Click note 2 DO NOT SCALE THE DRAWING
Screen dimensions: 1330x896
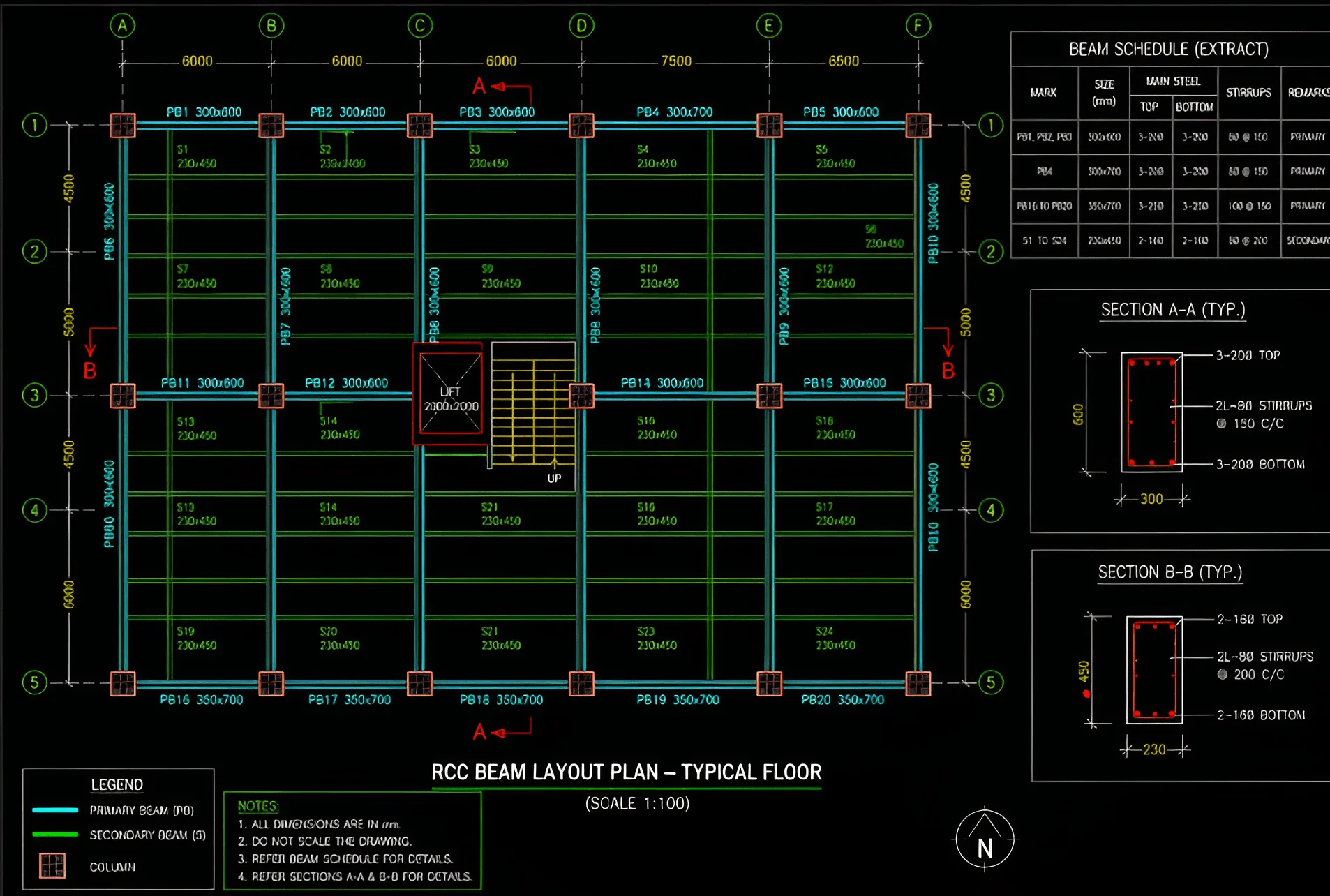click(324, 841)
